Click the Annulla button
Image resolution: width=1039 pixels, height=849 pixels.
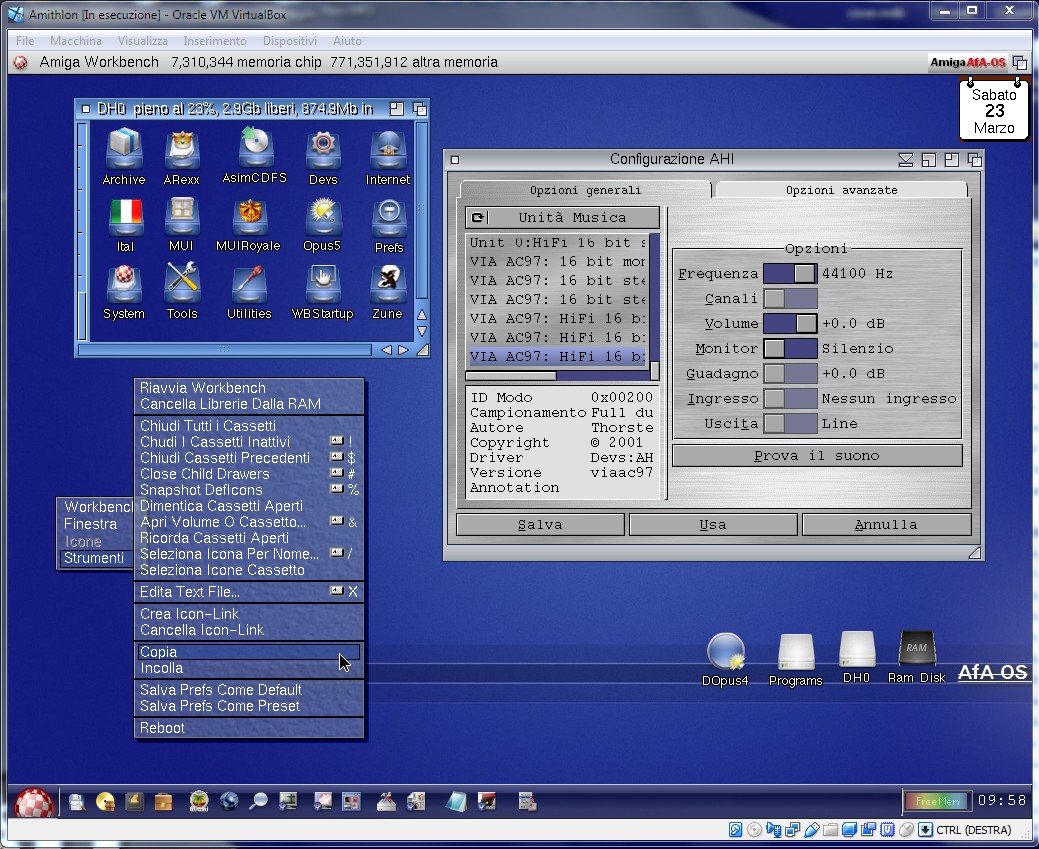[x=886, y=525]
